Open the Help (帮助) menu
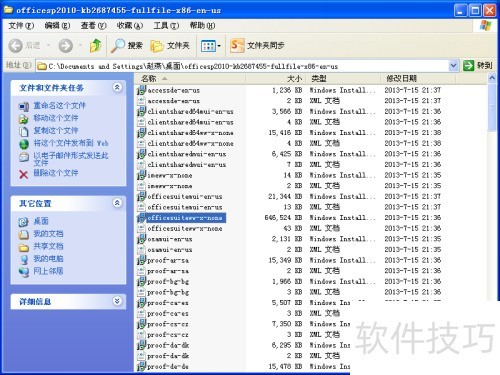The image size is (500, 375). point(202,25)
